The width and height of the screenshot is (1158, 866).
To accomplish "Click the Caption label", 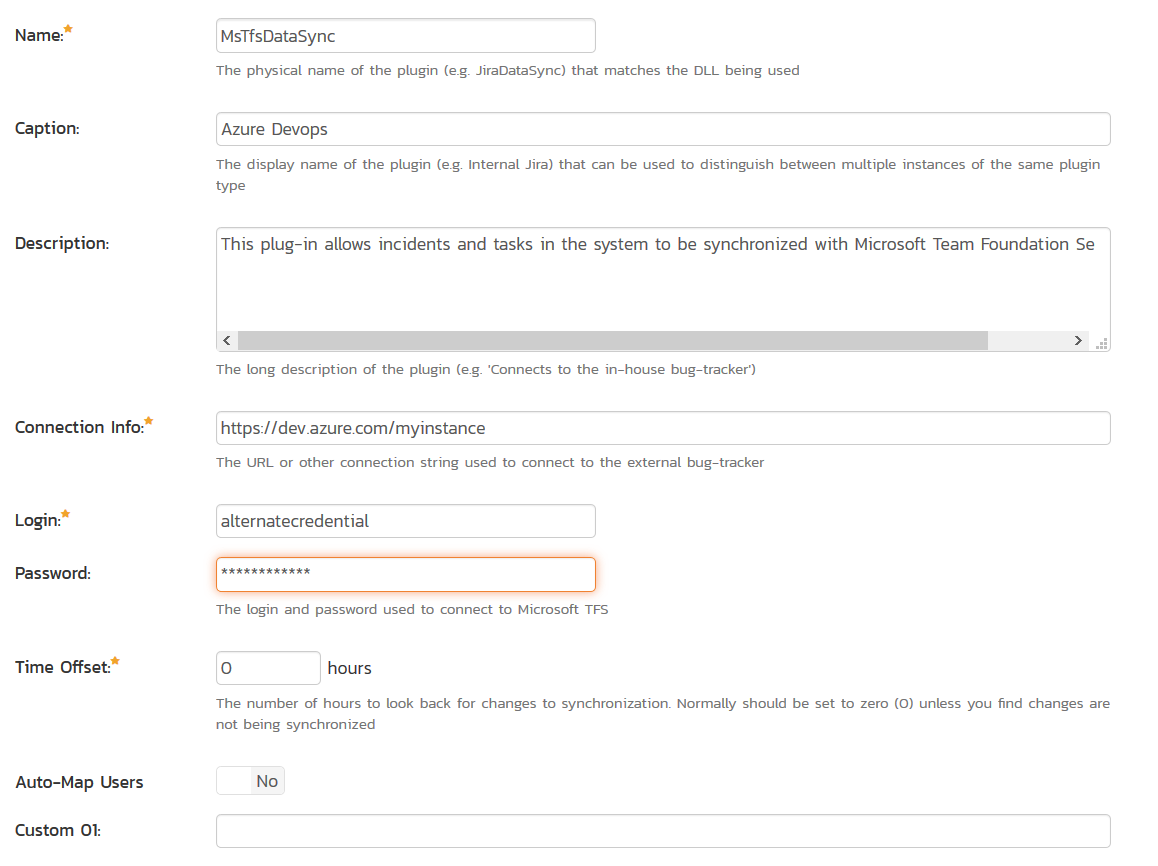I will click(x=47, y=128).
